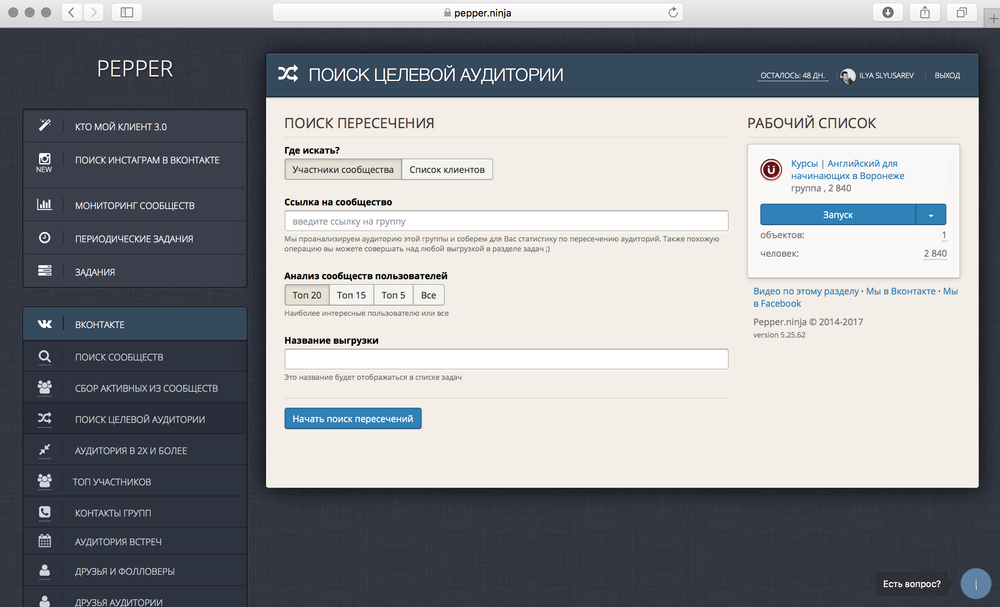Open the Мы в Вконтакте link
Screen dimensions: 1000x607
(x=901, y=291)
